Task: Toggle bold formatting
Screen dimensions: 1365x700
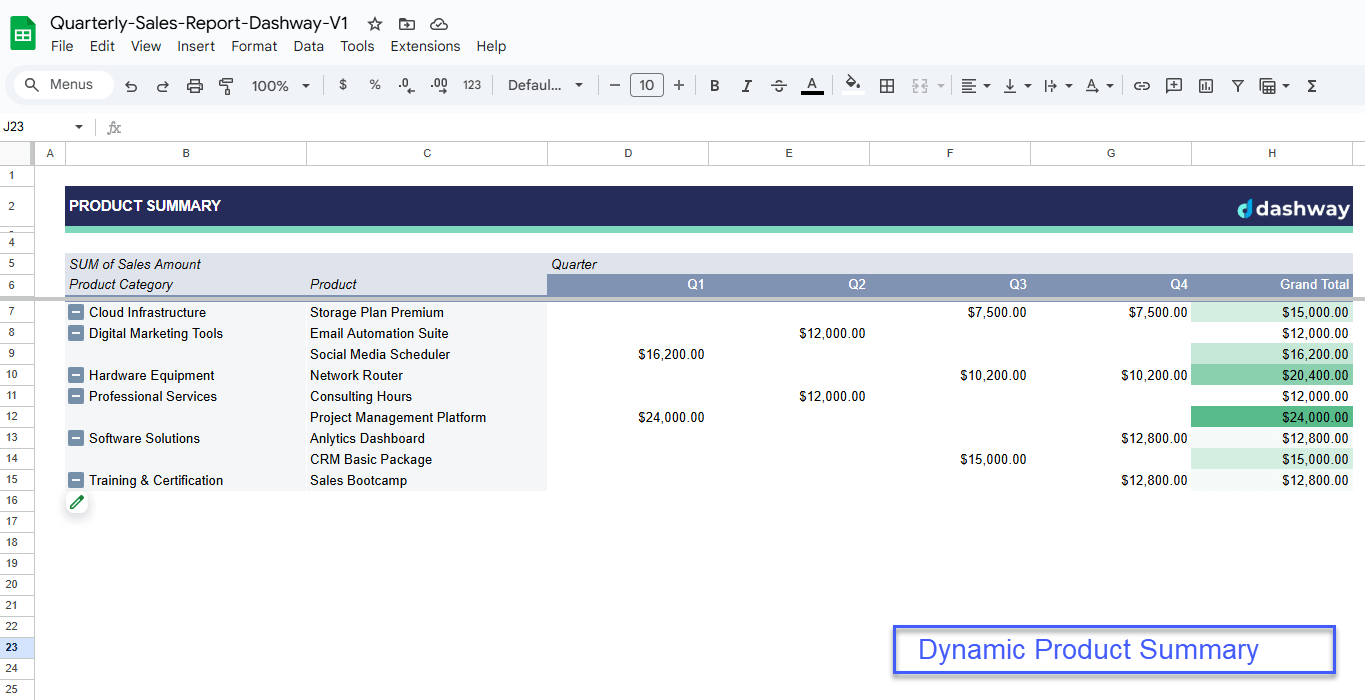Action: [x=715, y=86]
